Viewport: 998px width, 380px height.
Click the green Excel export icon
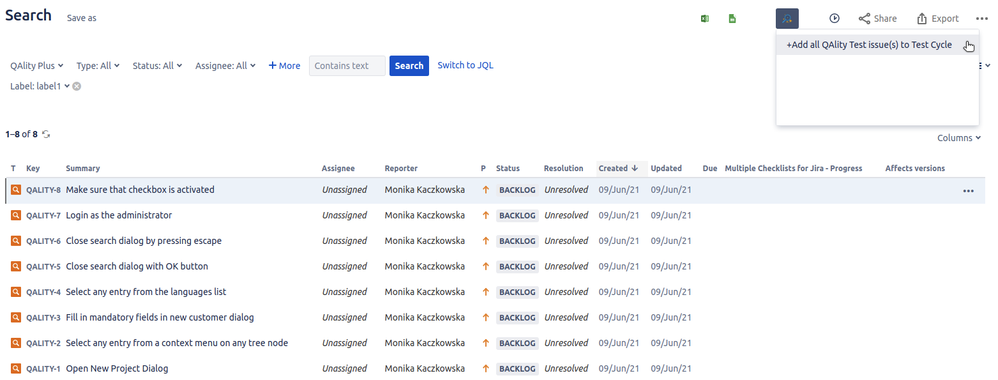click(705, 18)
